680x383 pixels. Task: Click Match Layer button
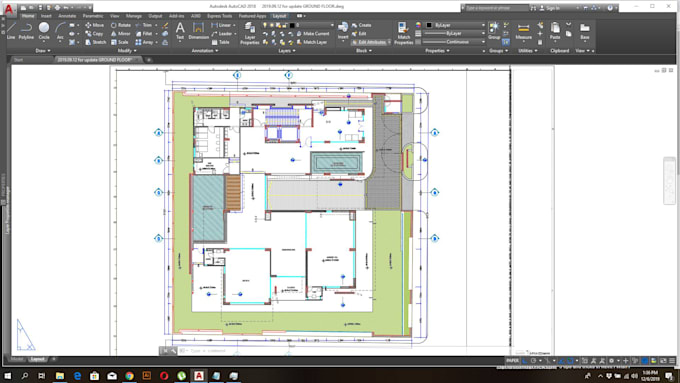[x=311, y=42]
